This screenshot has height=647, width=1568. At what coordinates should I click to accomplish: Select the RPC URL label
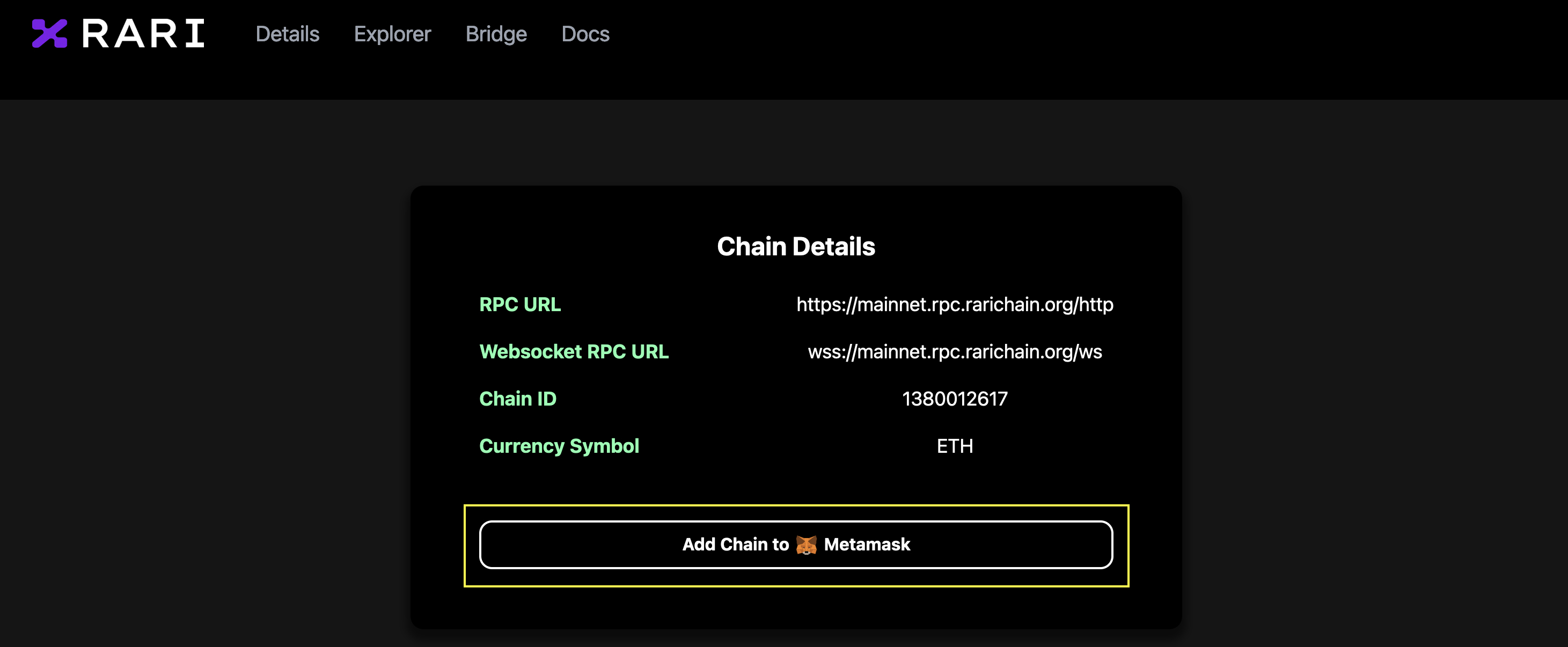520,304
